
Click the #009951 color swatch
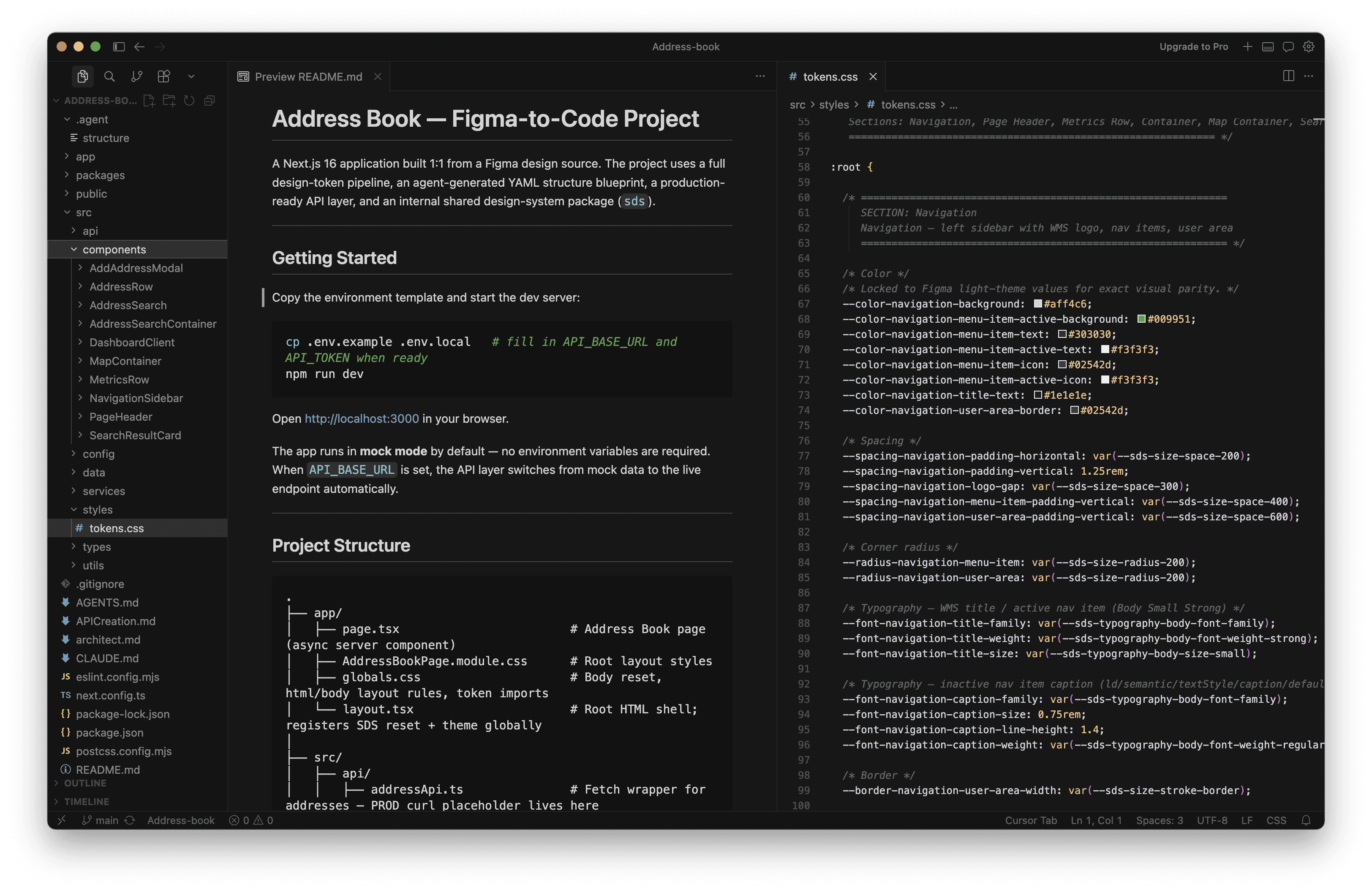(1141, 319)
